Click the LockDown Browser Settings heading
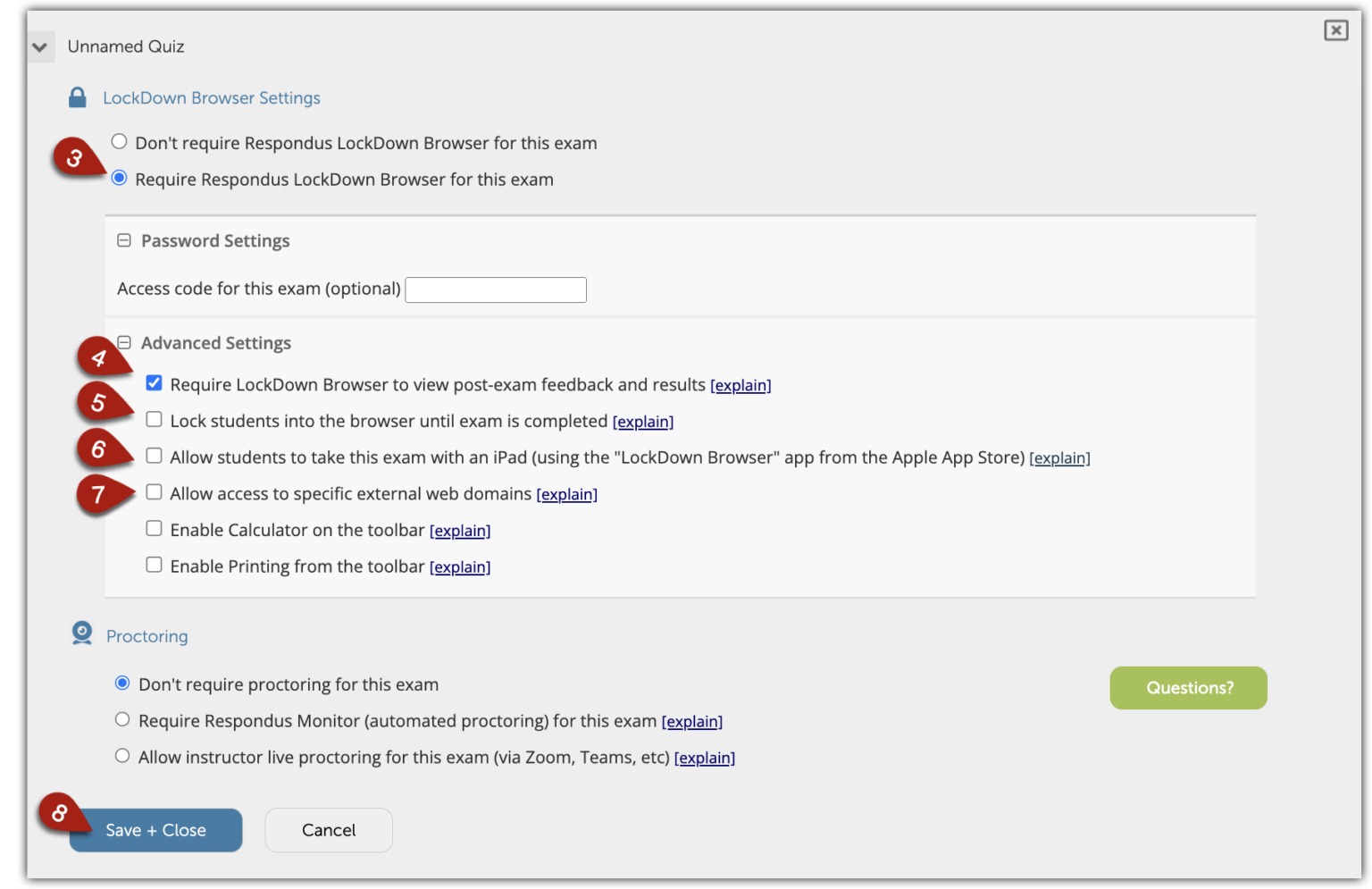 (212, 97)
